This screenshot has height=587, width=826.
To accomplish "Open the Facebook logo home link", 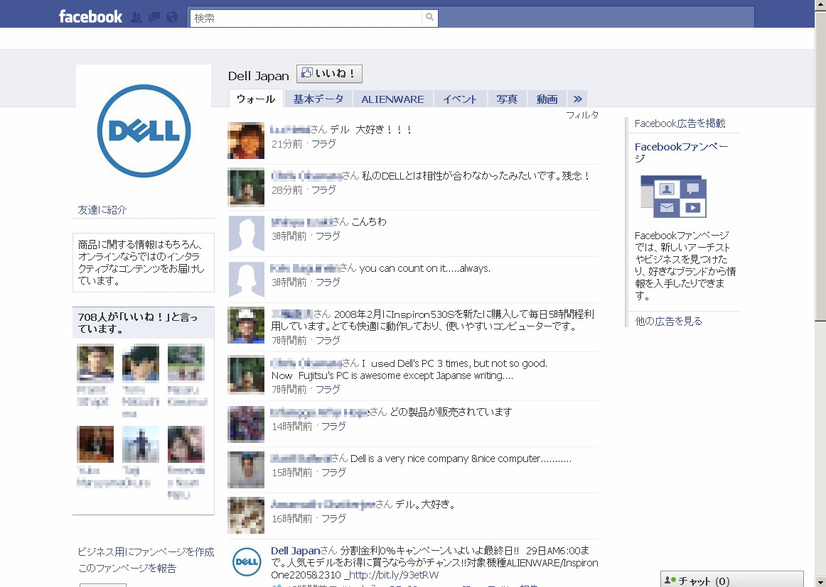I will pyautogui.click(x=90, y=17).
